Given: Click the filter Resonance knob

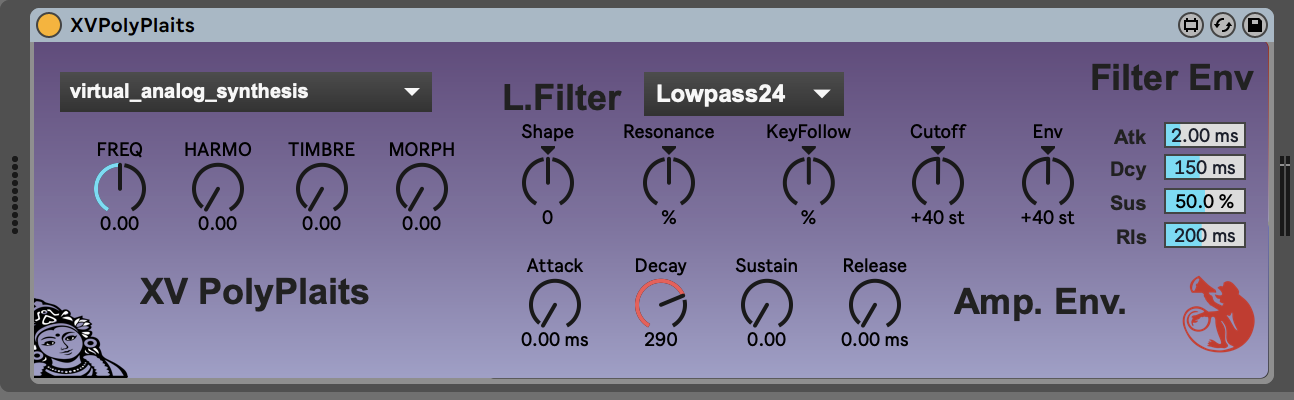Looking at the screenshot, I should (x=668, y=180).
